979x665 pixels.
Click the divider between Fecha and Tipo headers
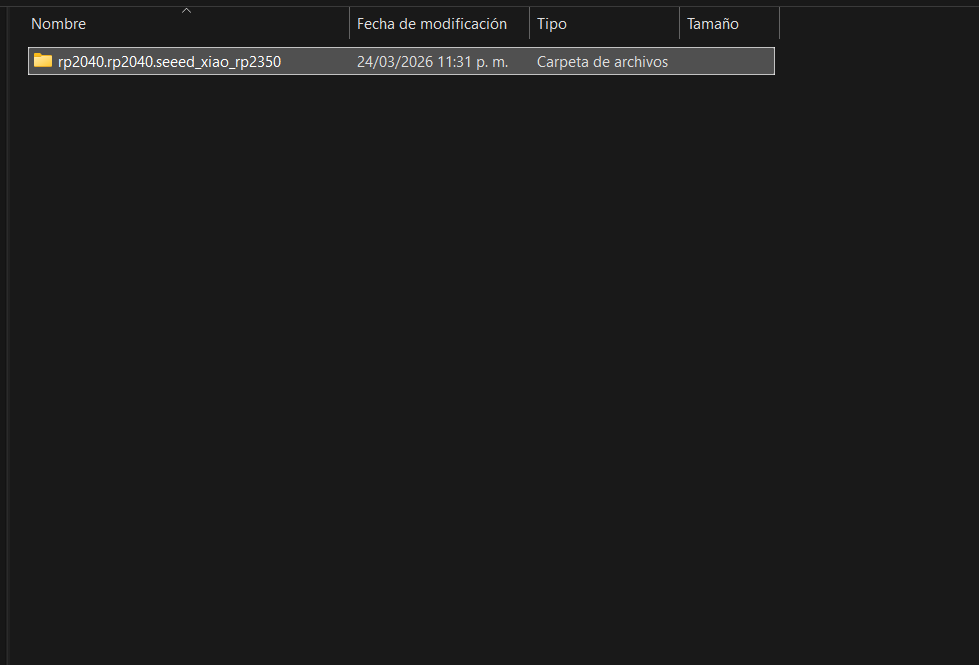(x=530, y=23)
